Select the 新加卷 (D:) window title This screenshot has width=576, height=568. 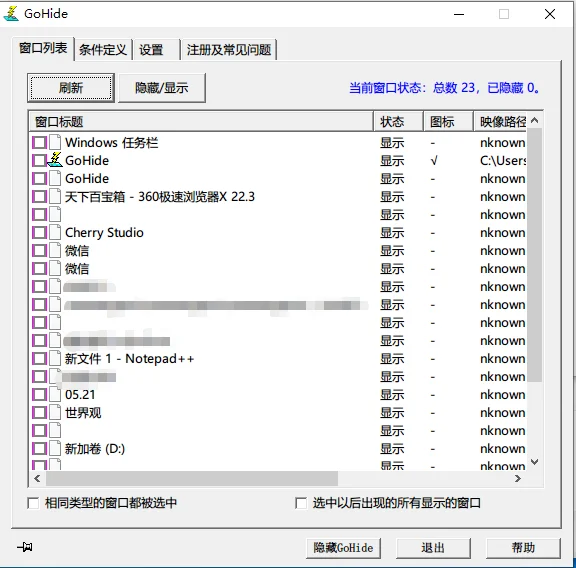(x=95, y=448)
